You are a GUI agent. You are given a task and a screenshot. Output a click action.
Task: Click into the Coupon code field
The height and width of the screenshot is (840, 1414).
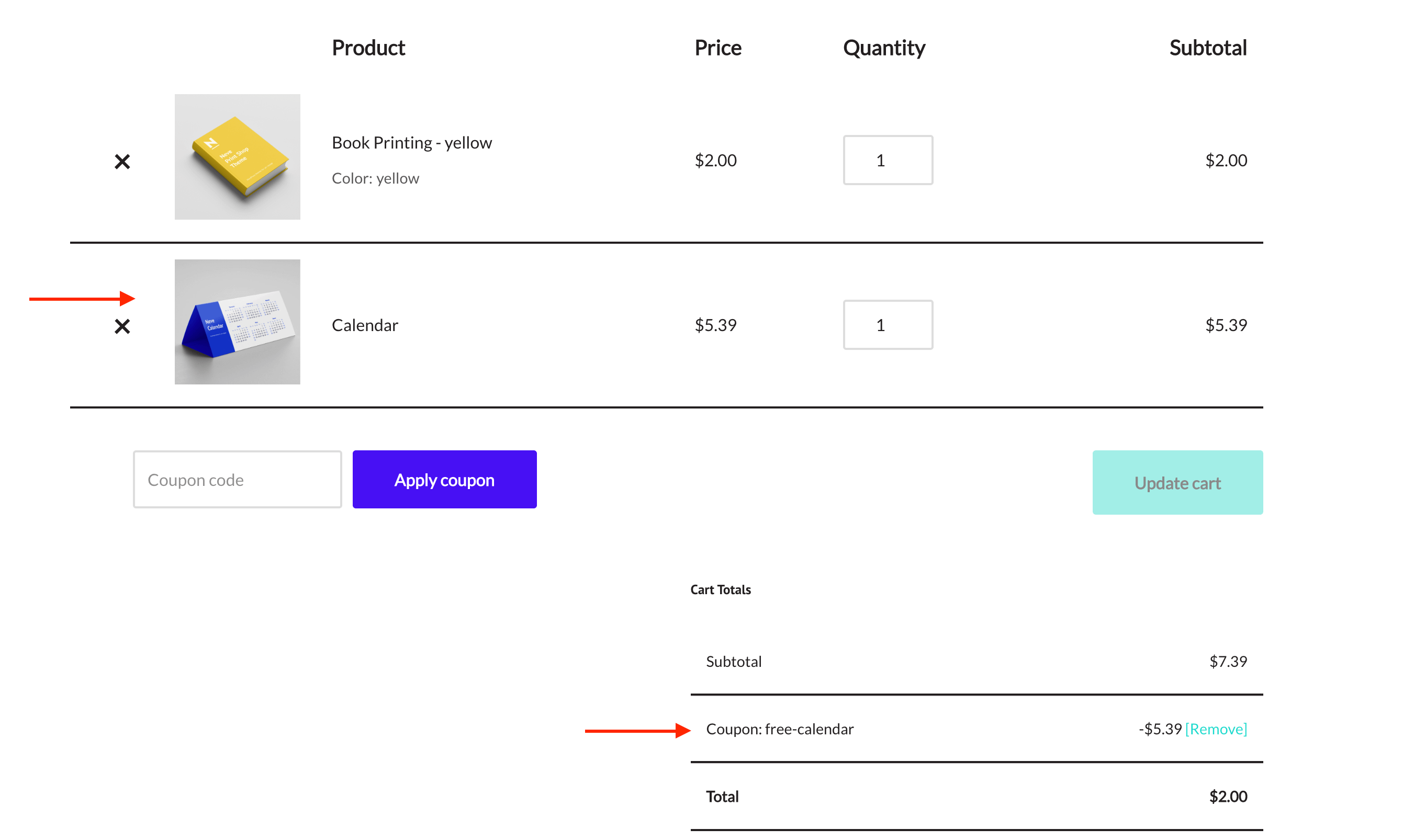[237, 480]
